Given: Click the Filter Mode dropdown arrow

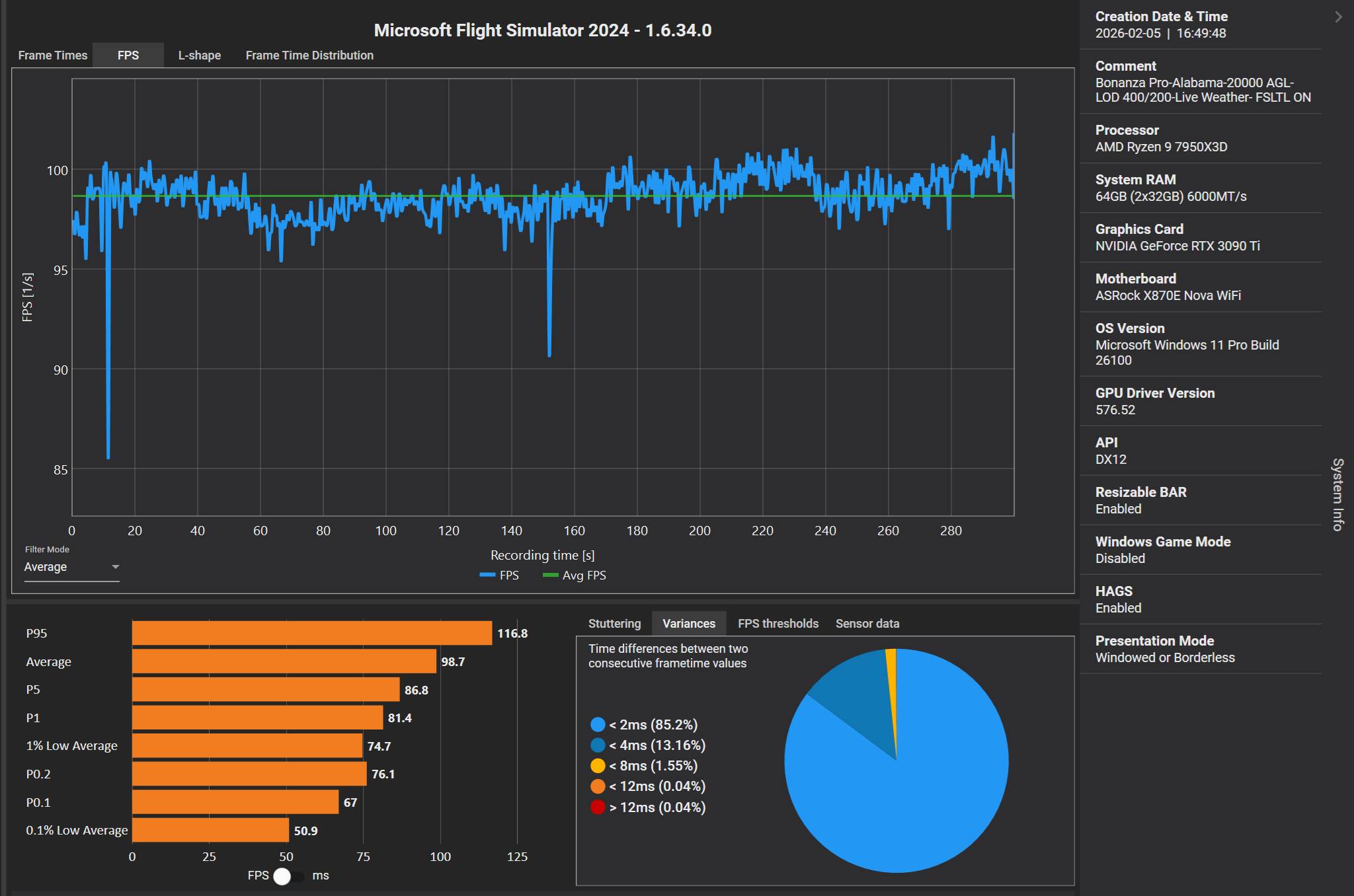Looking at the screenshot, I should [115, 567].
